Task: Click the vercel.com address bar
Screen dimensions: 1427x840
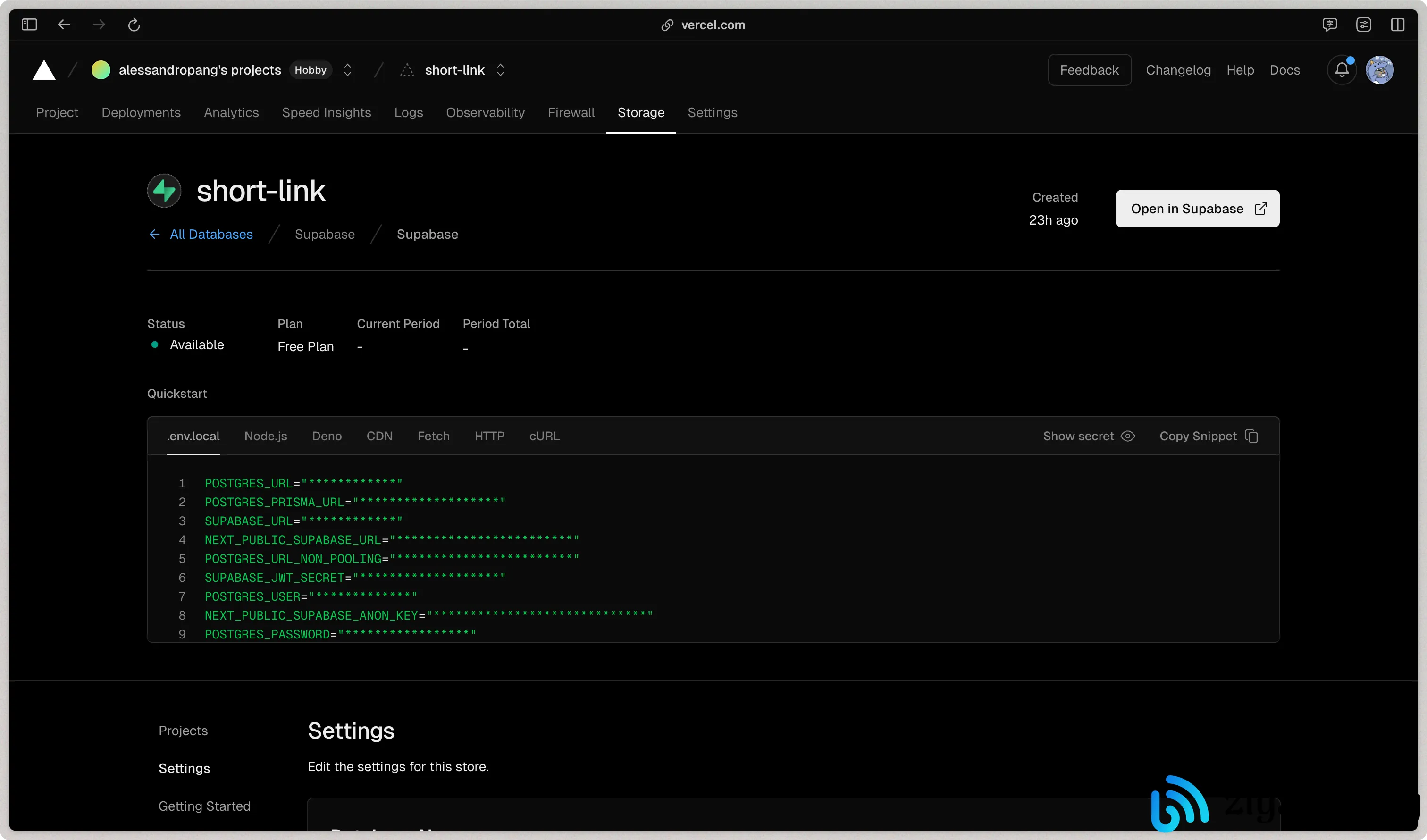Action: pos(713,25)
